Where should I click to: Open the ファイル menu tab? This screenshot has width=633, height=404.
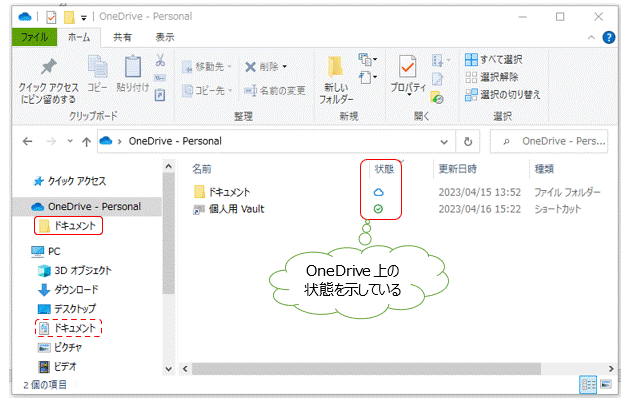point(34,37)
